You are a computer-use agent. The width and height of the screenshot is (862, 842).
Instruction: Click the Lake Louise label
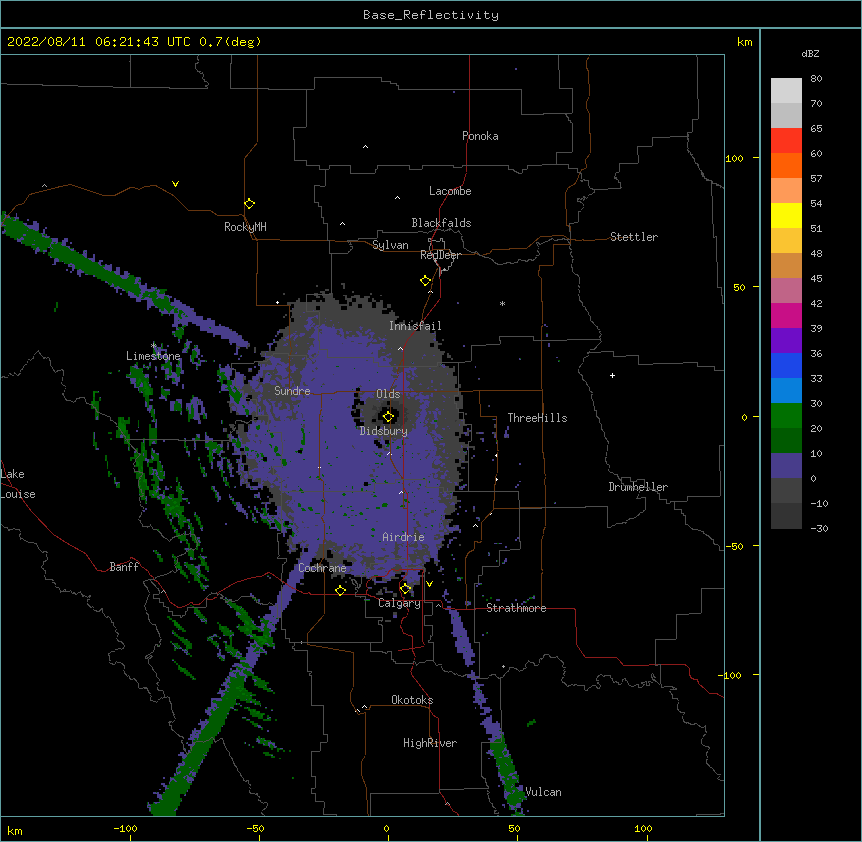[x=18, y=484]
